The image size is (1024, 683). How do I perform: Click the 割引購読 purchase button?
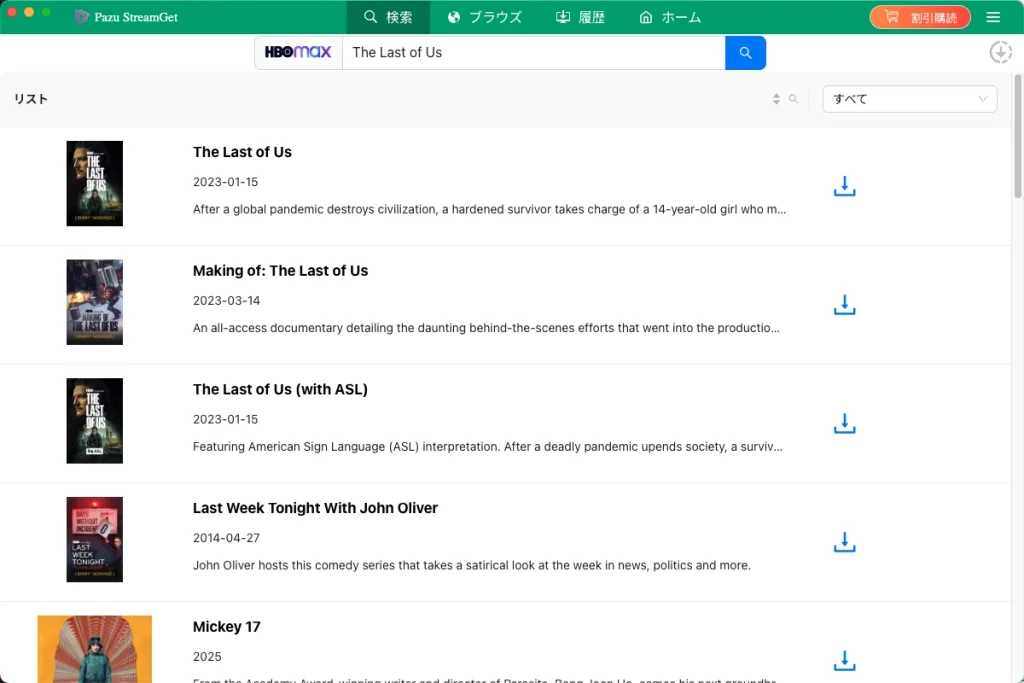(920, 17)
